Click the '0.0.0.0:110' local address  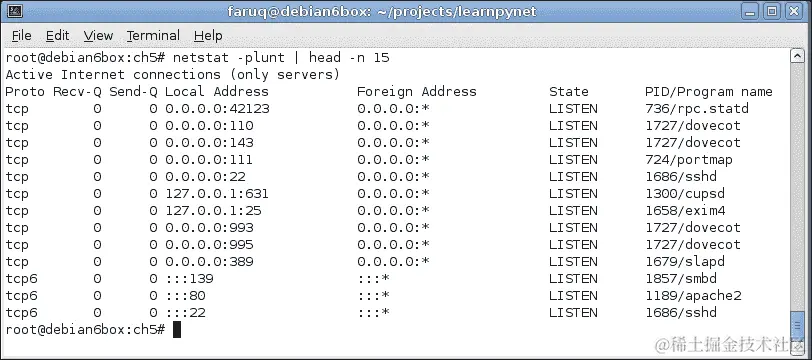209,126
